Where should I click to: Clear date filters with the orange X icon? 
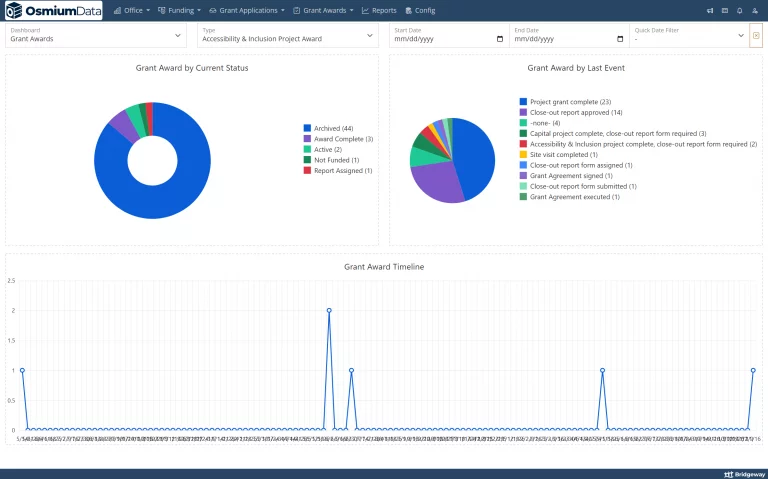click(756, 36)
